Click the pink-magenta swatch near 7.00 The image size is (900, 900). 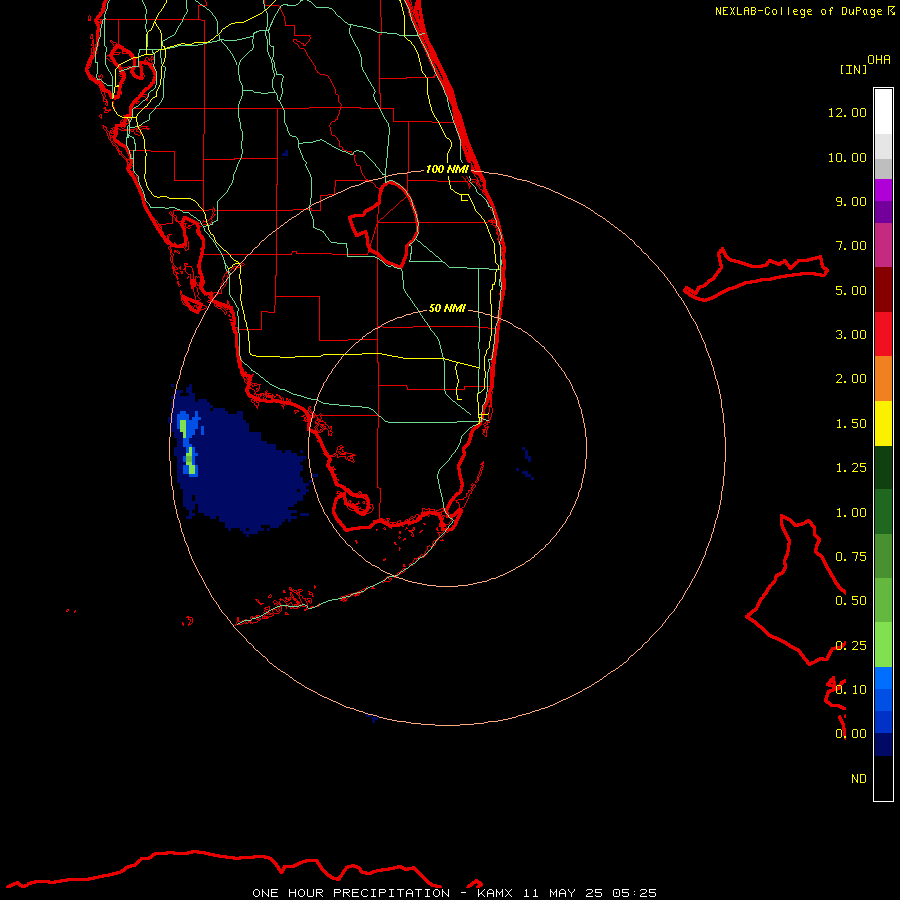883,245
